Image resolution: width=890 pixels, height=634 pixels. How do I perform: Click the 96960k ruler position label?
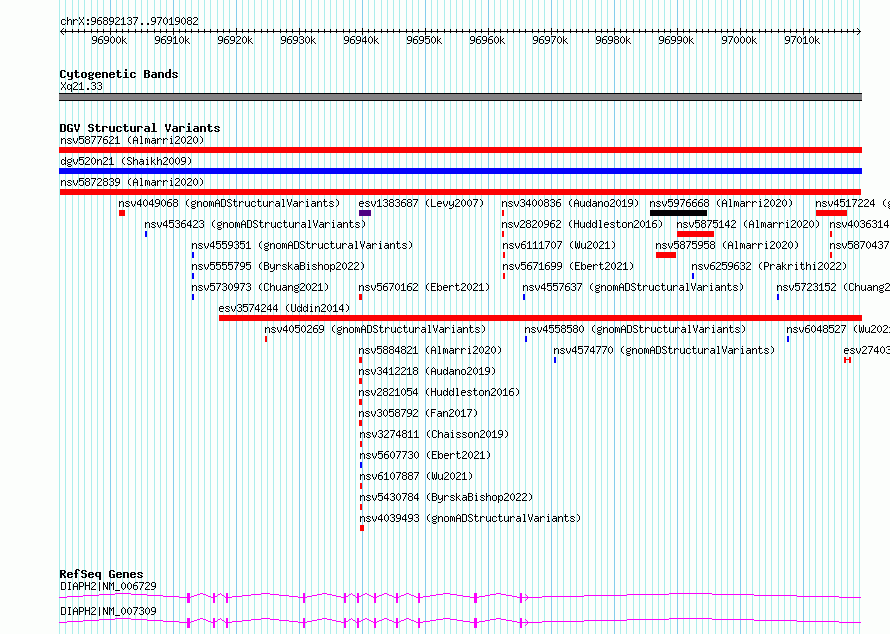(487, 40)
